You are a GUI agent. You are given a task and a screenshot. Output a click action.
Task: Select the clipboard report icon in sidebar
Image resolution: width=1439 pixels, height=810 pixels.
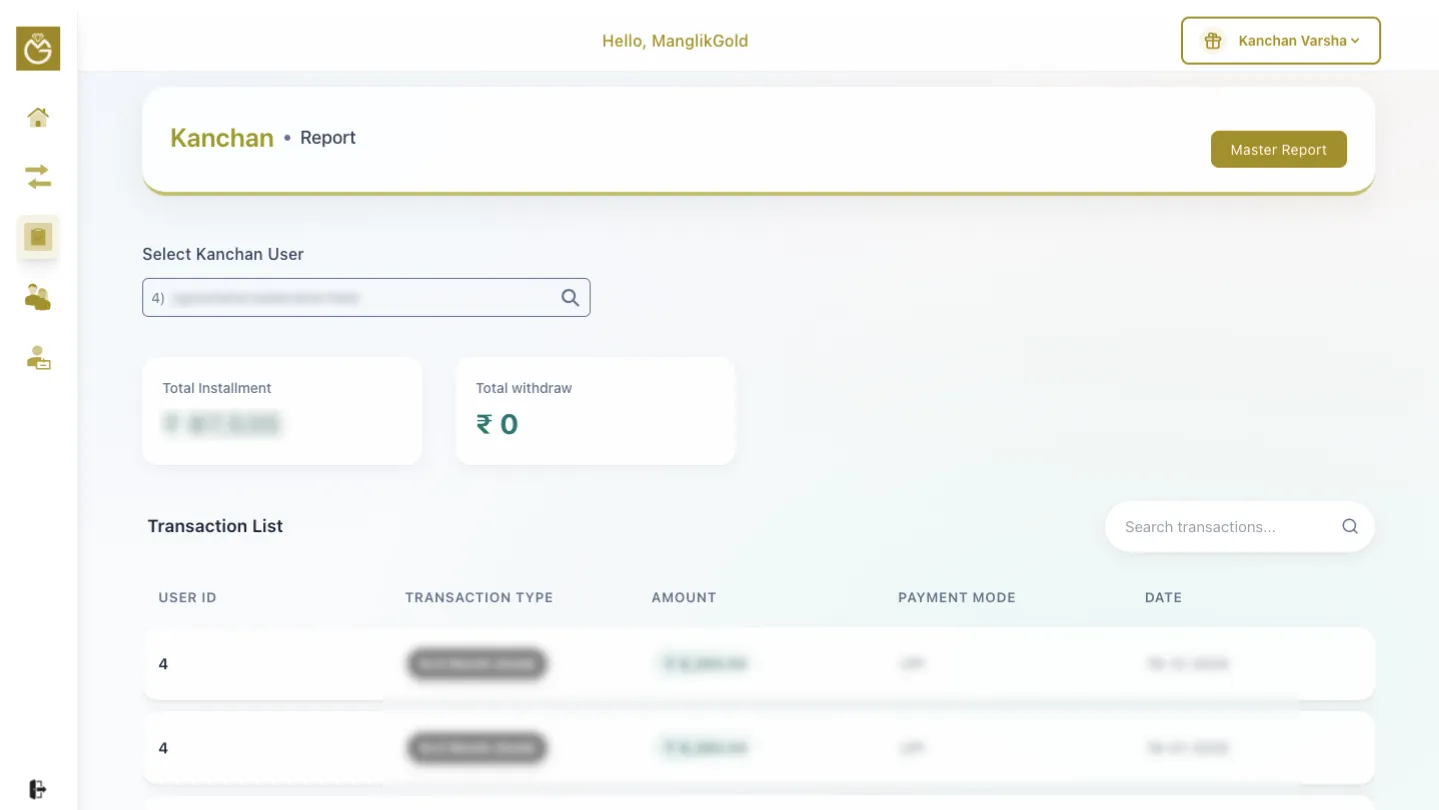(x=38, y=238)
